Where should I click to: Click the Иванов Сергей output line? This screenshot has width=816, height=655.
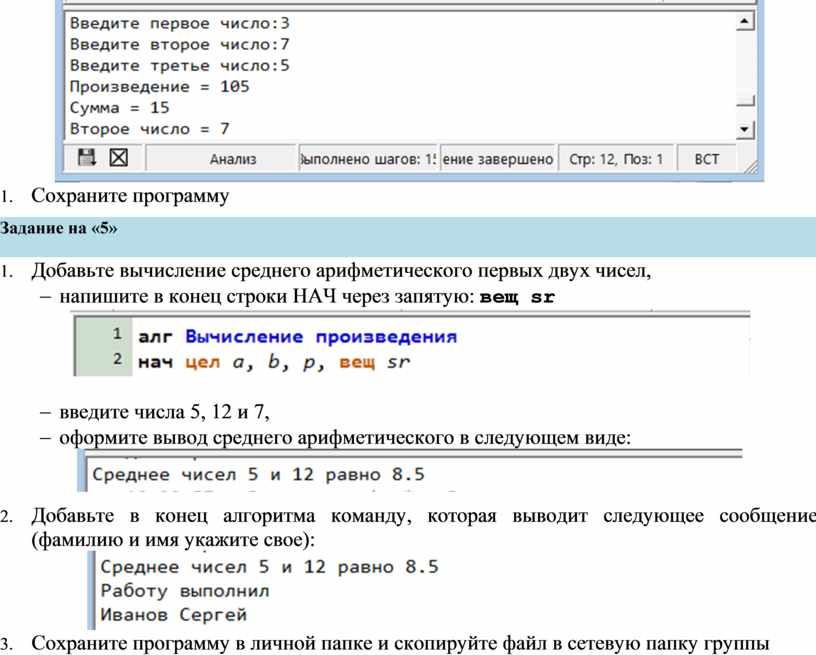[x=173, y=614]
